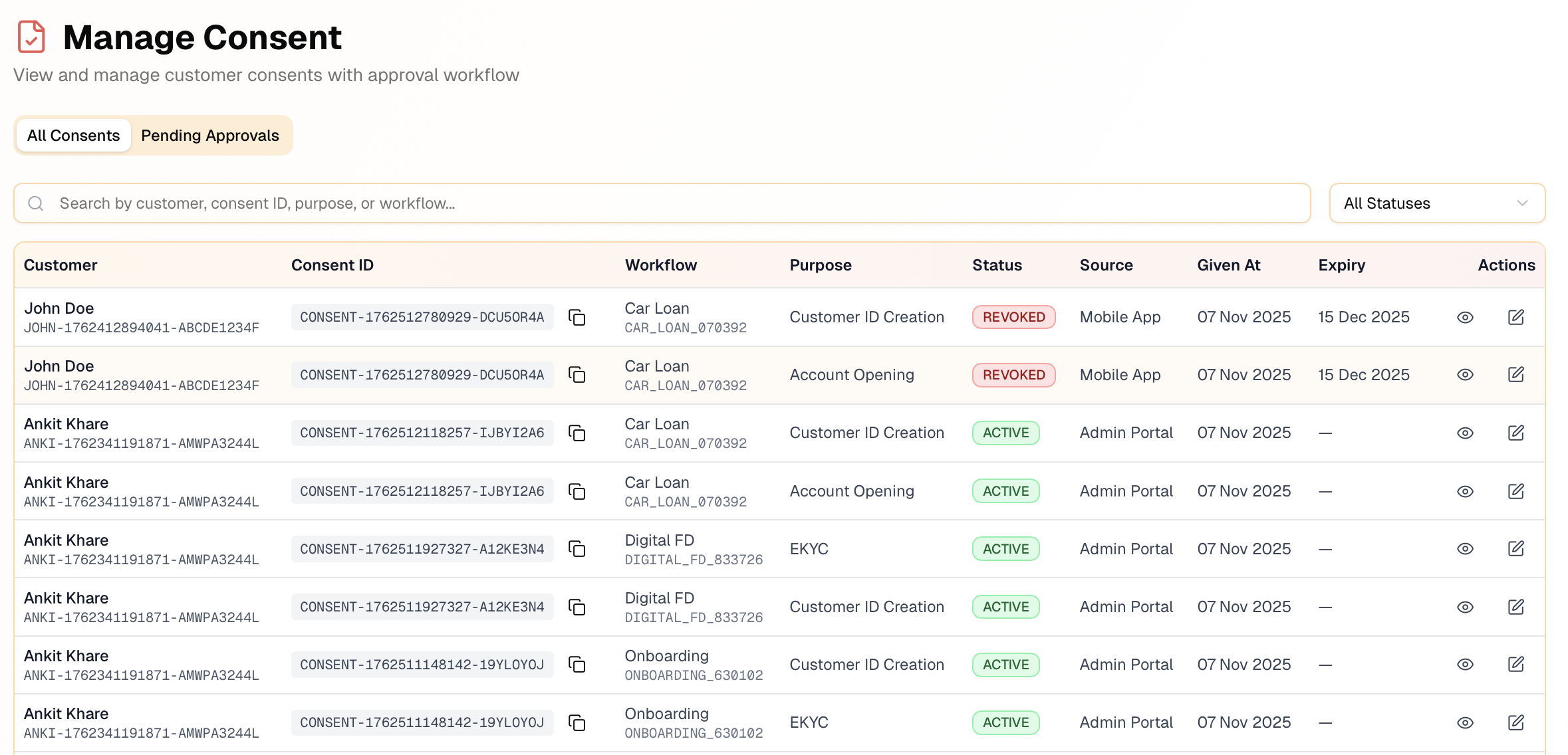Edit the Digital FD Customer ID Creation consent
Image resolution: width=1568 pixels, height=755 pixels.
(x=1517, y=606)
